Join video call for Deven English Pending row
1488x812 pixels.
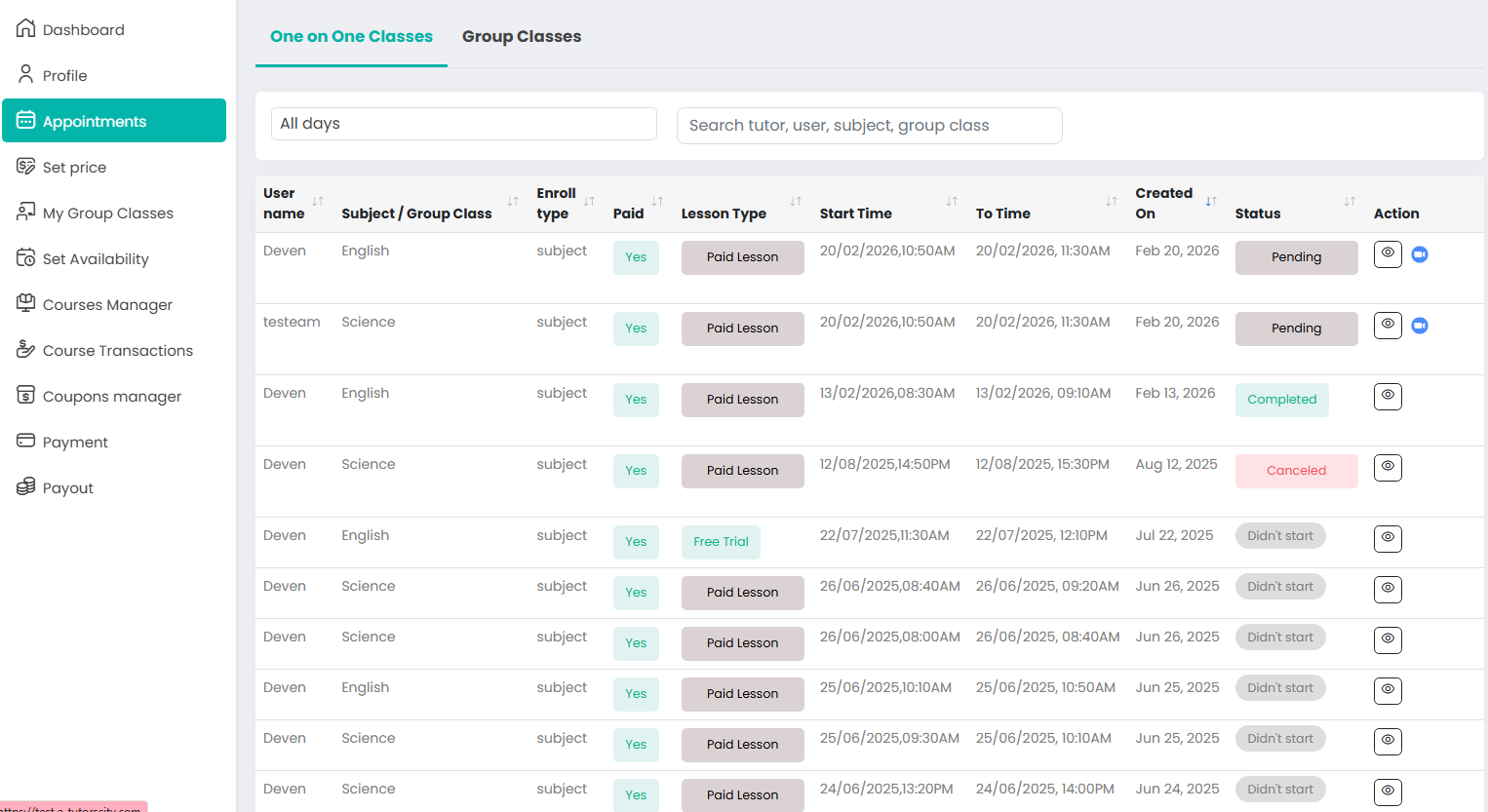click(1420, 254)
